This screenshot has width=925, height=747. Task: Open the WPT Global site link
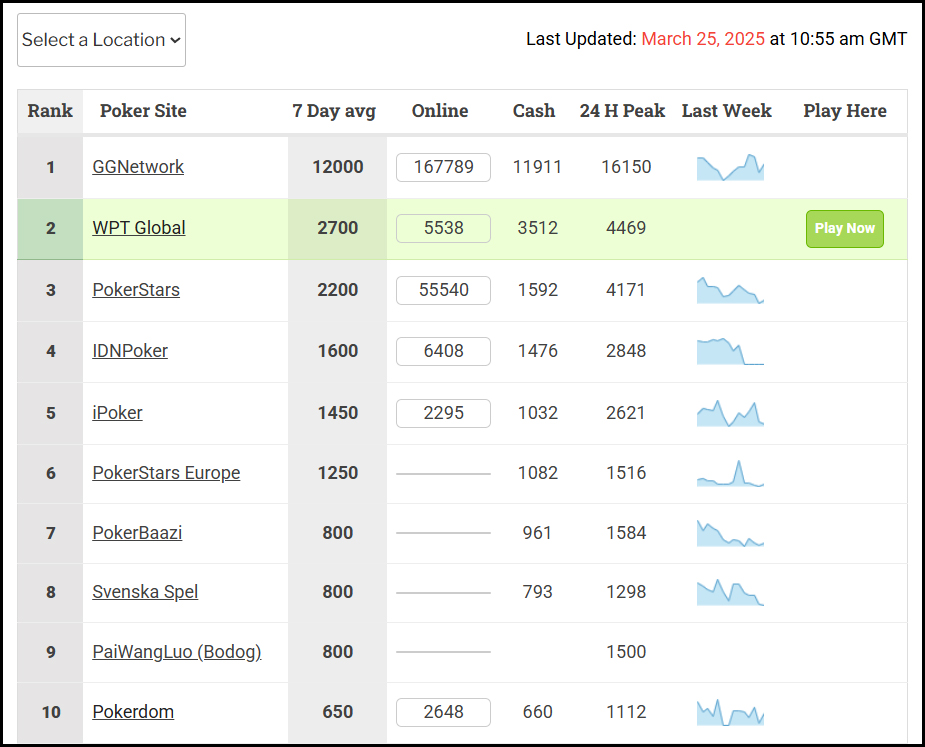coord(139,228)
